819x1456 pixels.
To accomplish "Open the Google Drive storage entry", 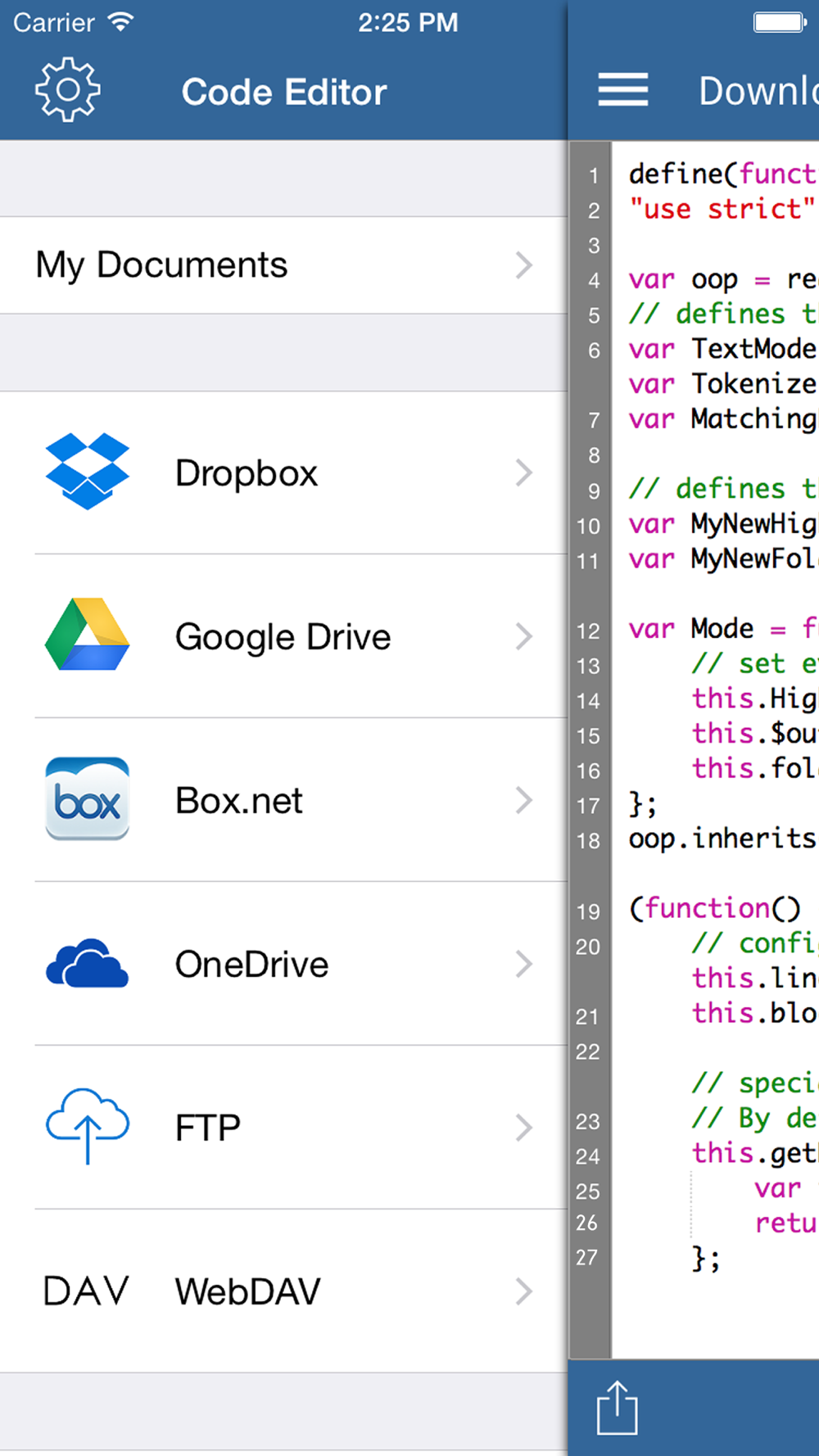I will coord(283,636).
